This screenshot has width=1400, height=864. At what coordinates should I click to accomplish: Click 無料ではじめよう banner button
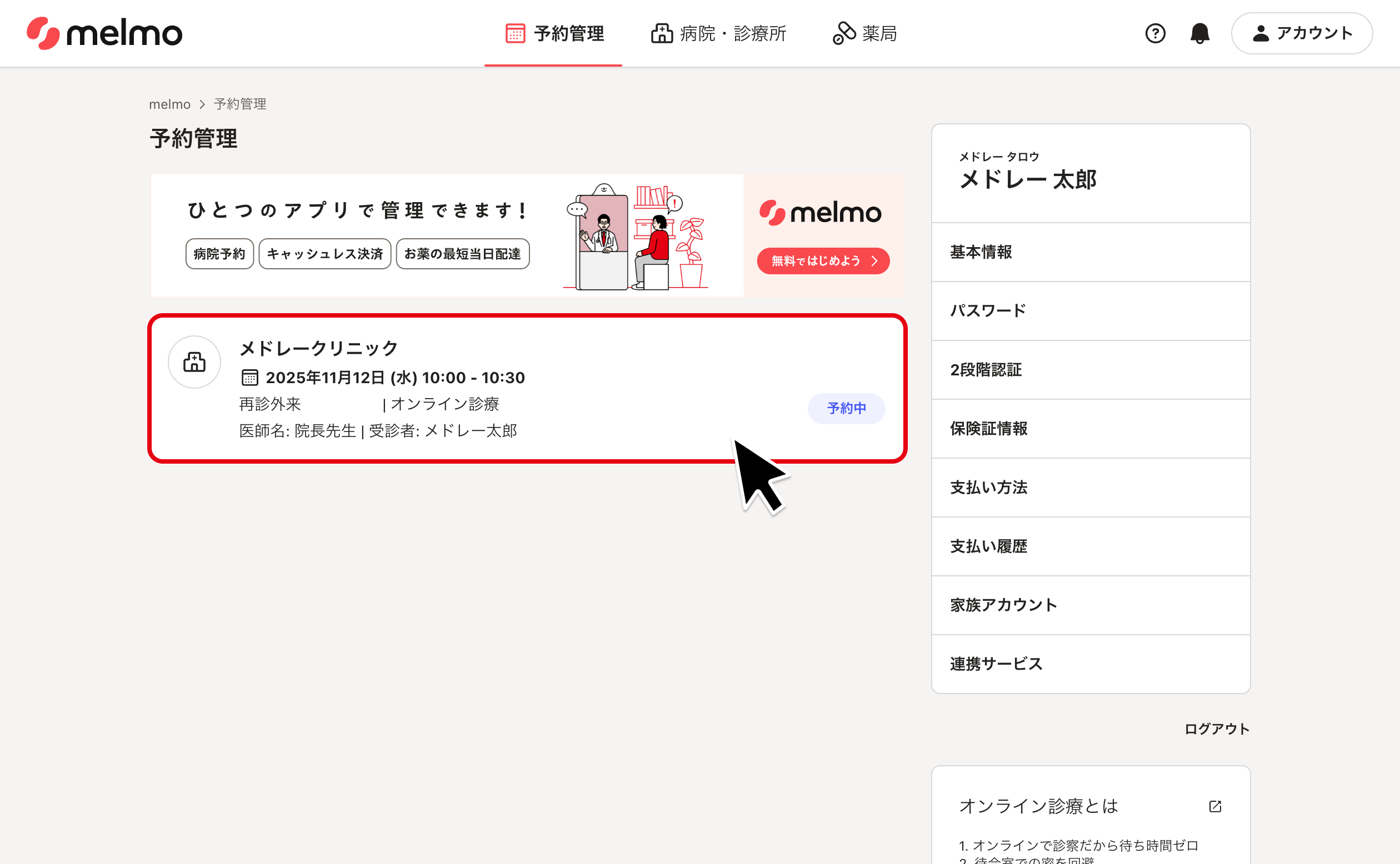tap(823, 260)
